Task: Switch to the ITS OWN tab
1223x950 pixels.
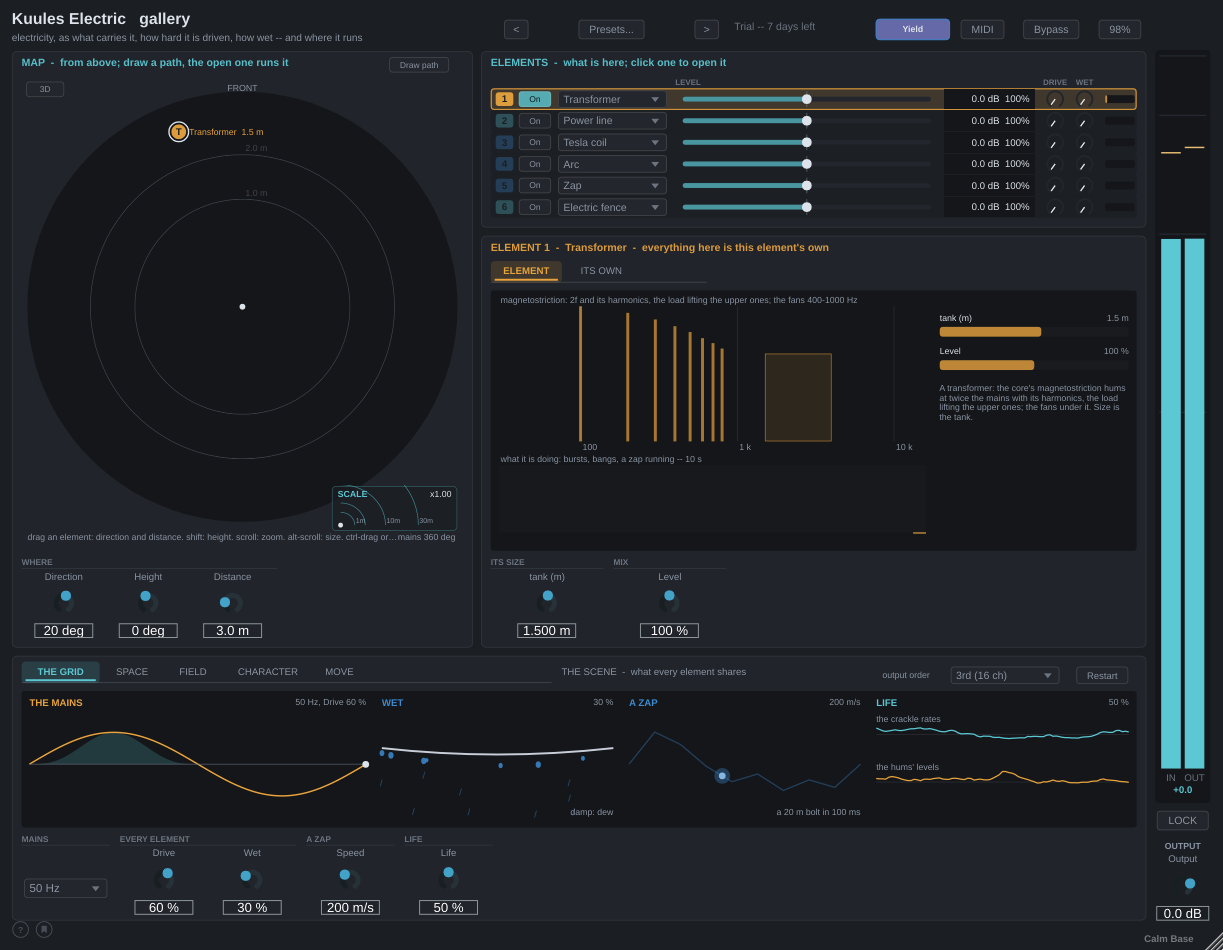Action: [601, 271]
